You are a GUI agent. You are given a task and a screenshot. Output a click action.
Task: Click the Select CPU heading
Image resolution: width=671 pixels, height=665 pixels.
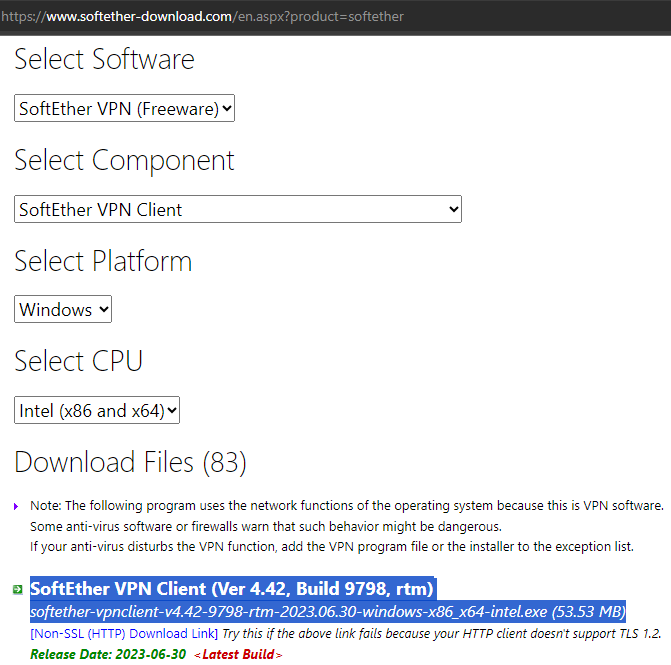tap(78, 360)
